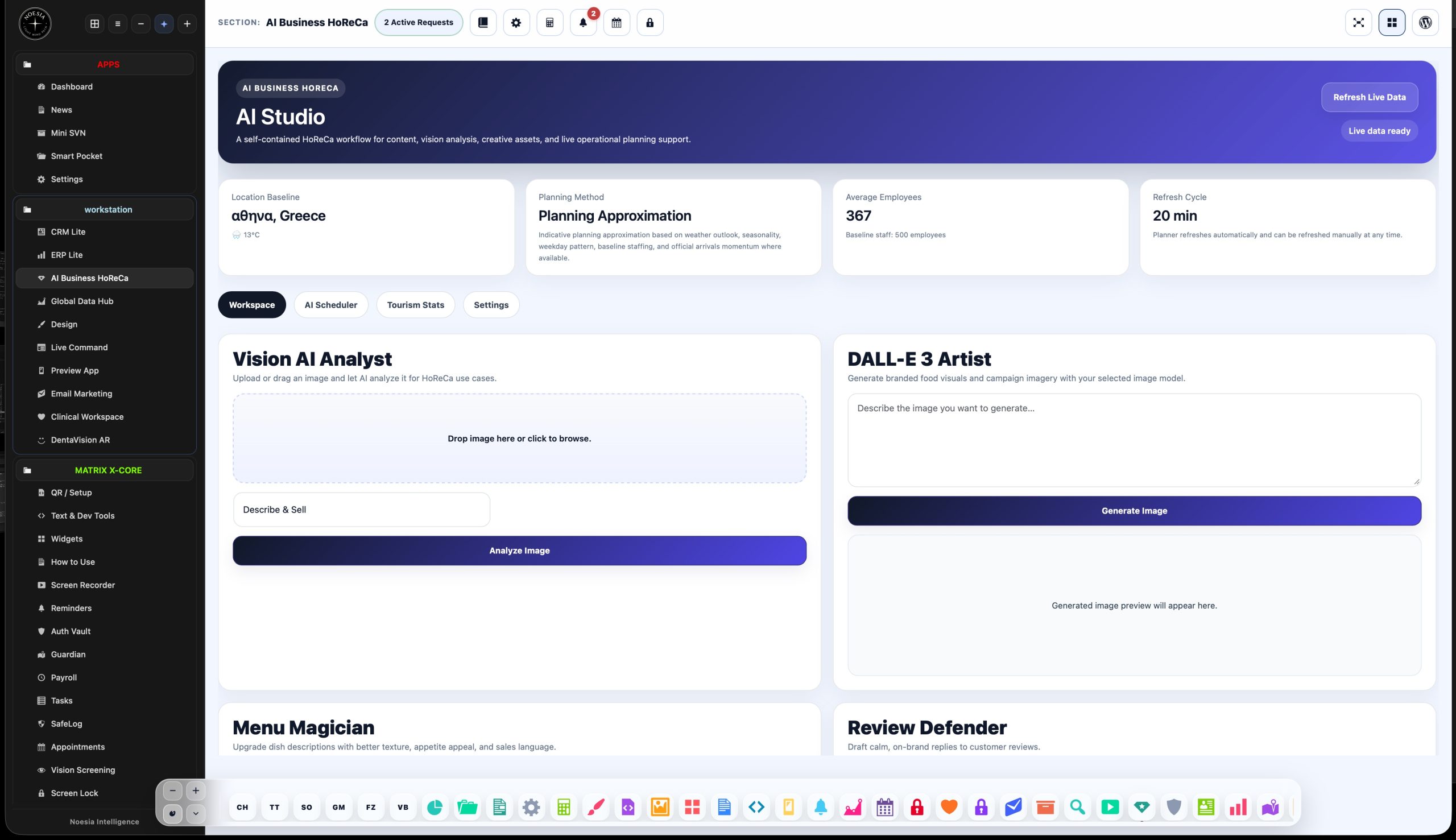
Task: Click the dock chevron-down collapse control
Action: (196, 813)
